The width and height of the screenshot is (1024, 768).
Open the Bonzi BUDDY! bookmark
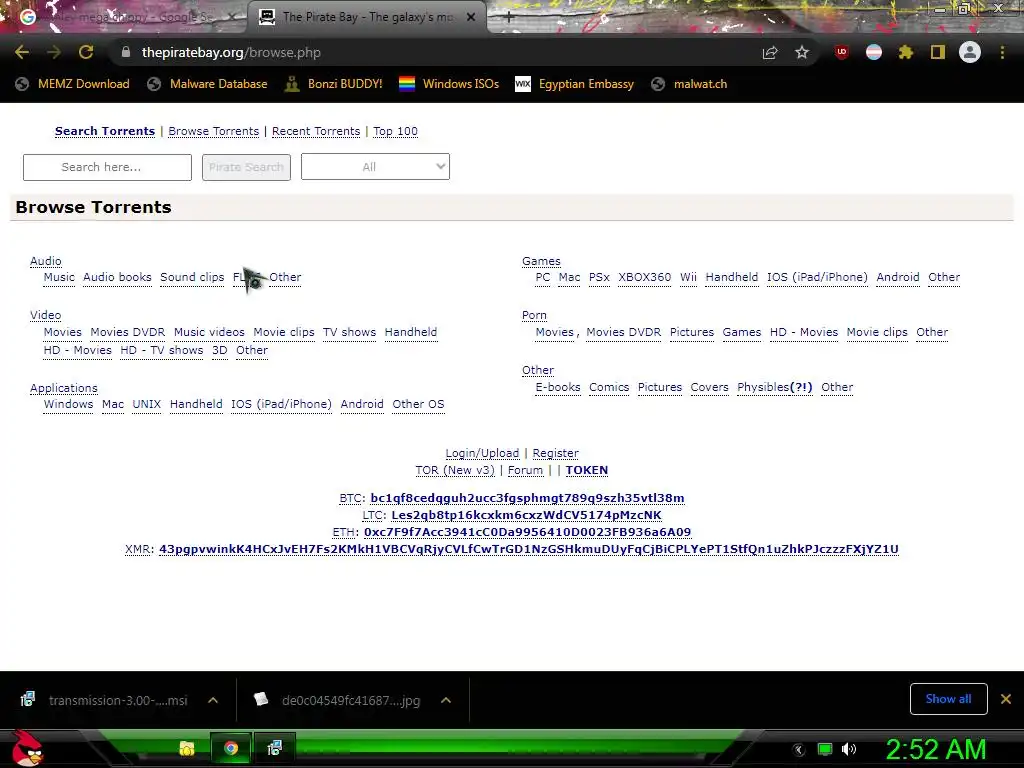(x=334, y=84)
